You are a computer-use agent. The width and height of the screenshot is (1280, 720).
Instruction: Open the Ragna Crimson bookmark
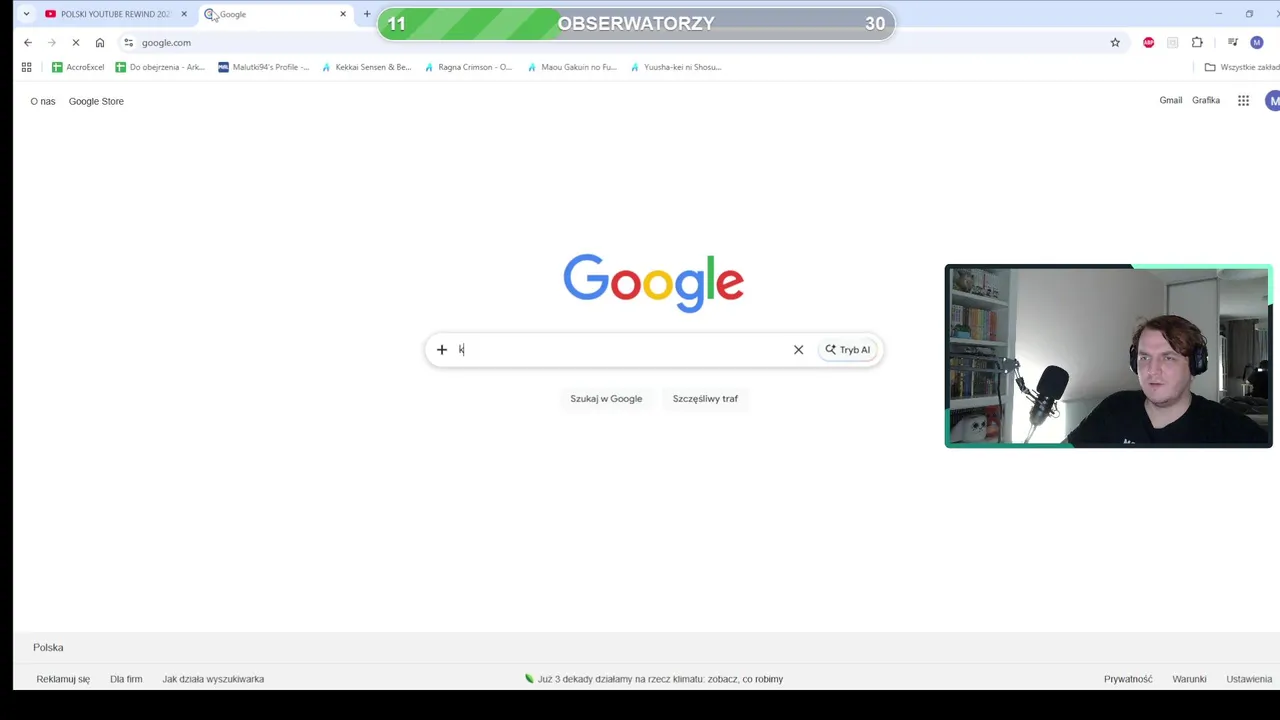[x=468, y=67]
